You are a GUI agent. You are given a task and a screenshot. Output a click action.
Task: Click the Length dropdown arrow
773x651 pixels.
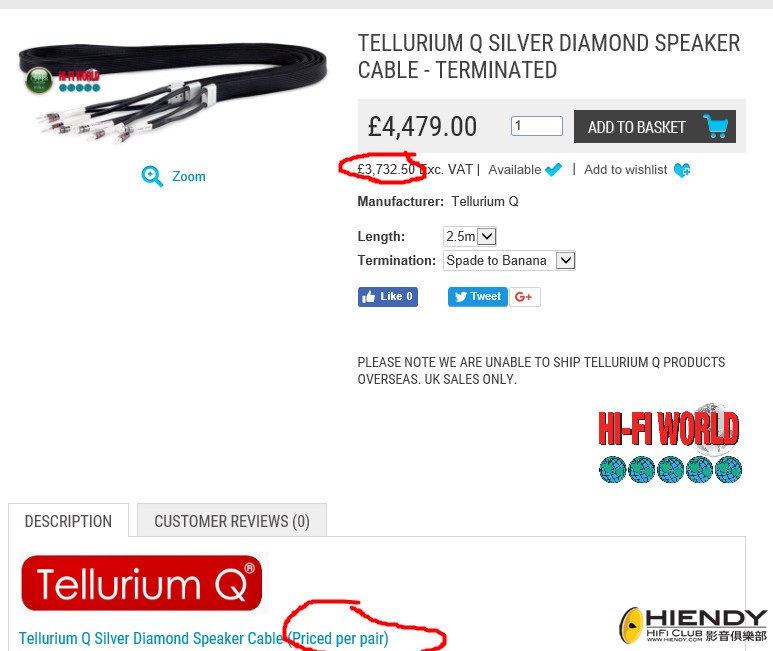coord(487,237)
